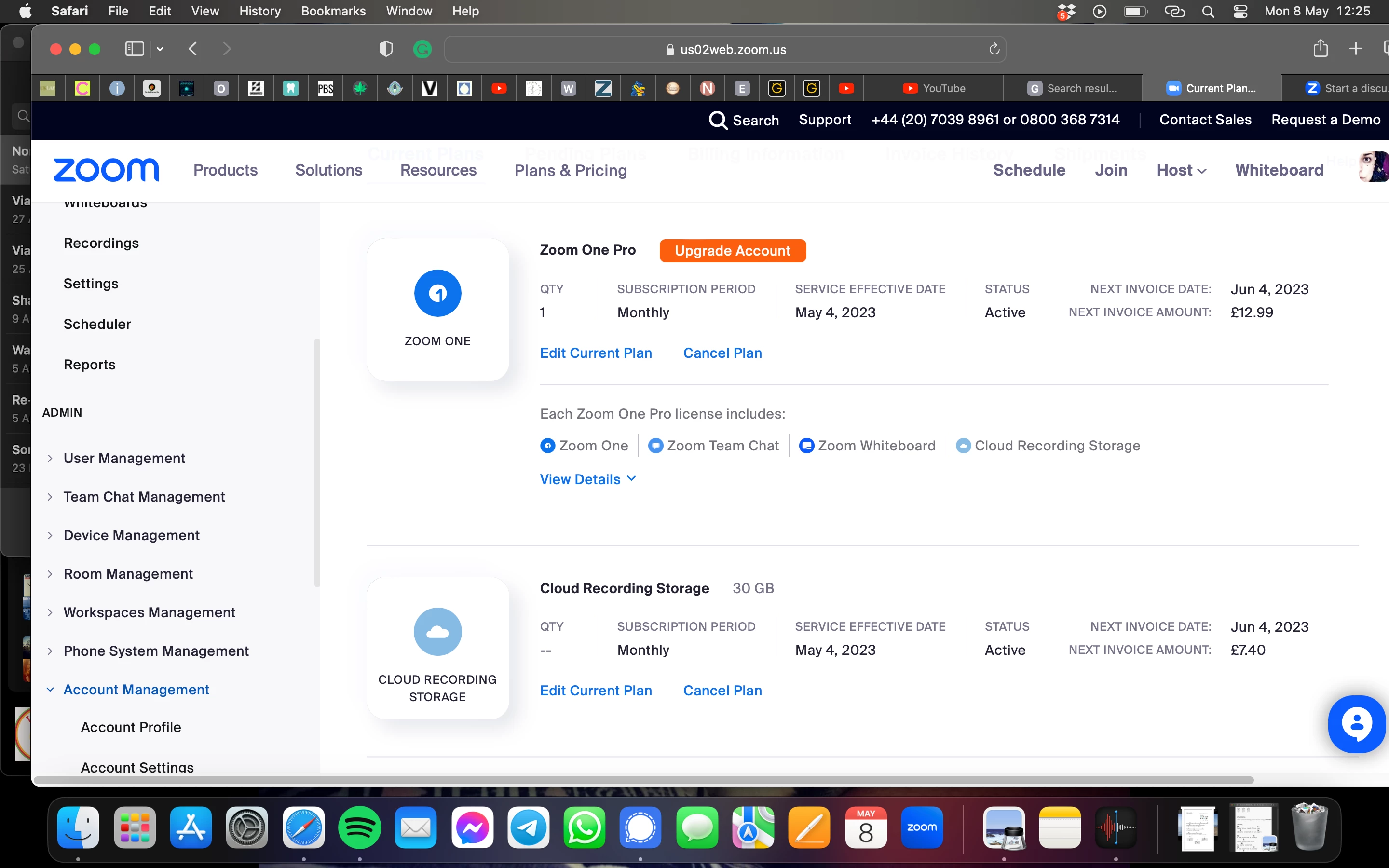Collapse the Account Management section

click(x=136, y=690)
